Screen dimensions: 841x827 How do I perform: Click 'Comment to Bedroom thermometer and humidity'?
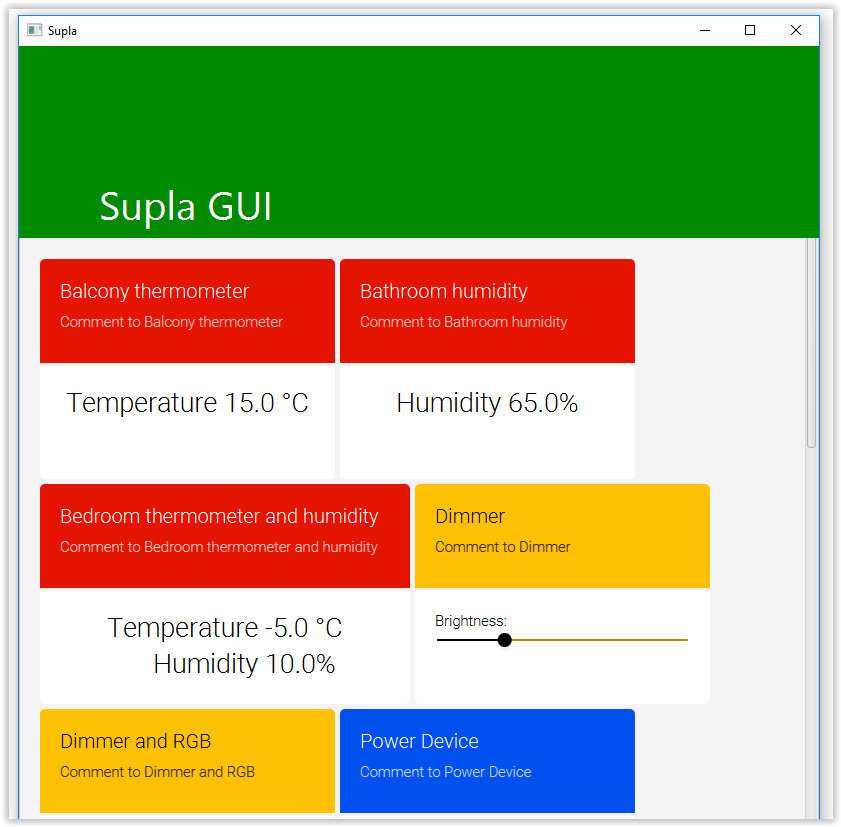(219, 547)
